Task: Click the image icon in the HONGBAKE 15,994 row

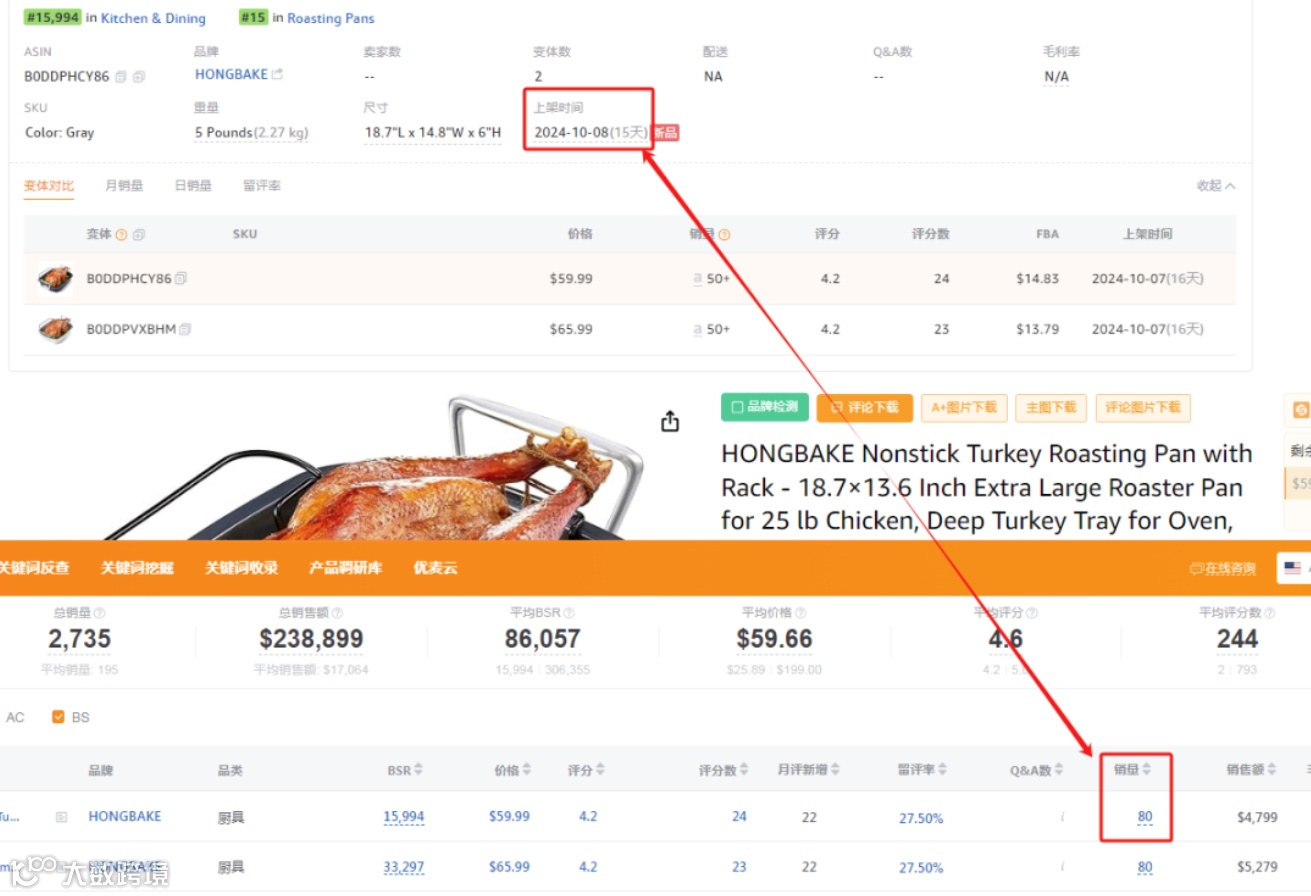Action: pyautogui.click(x=62, y=817)
